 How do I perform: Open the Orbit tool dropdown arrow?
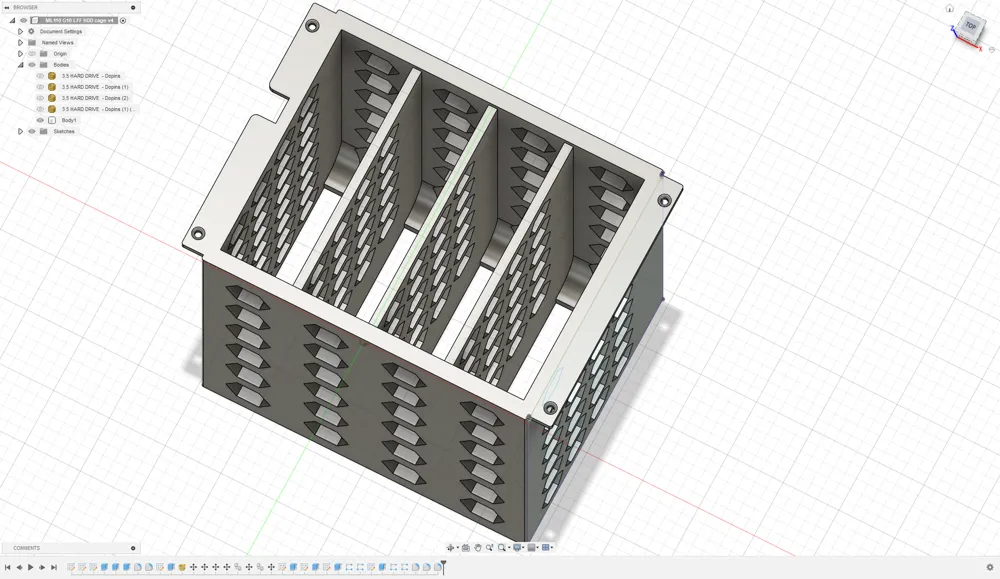(x=458, y=547)
